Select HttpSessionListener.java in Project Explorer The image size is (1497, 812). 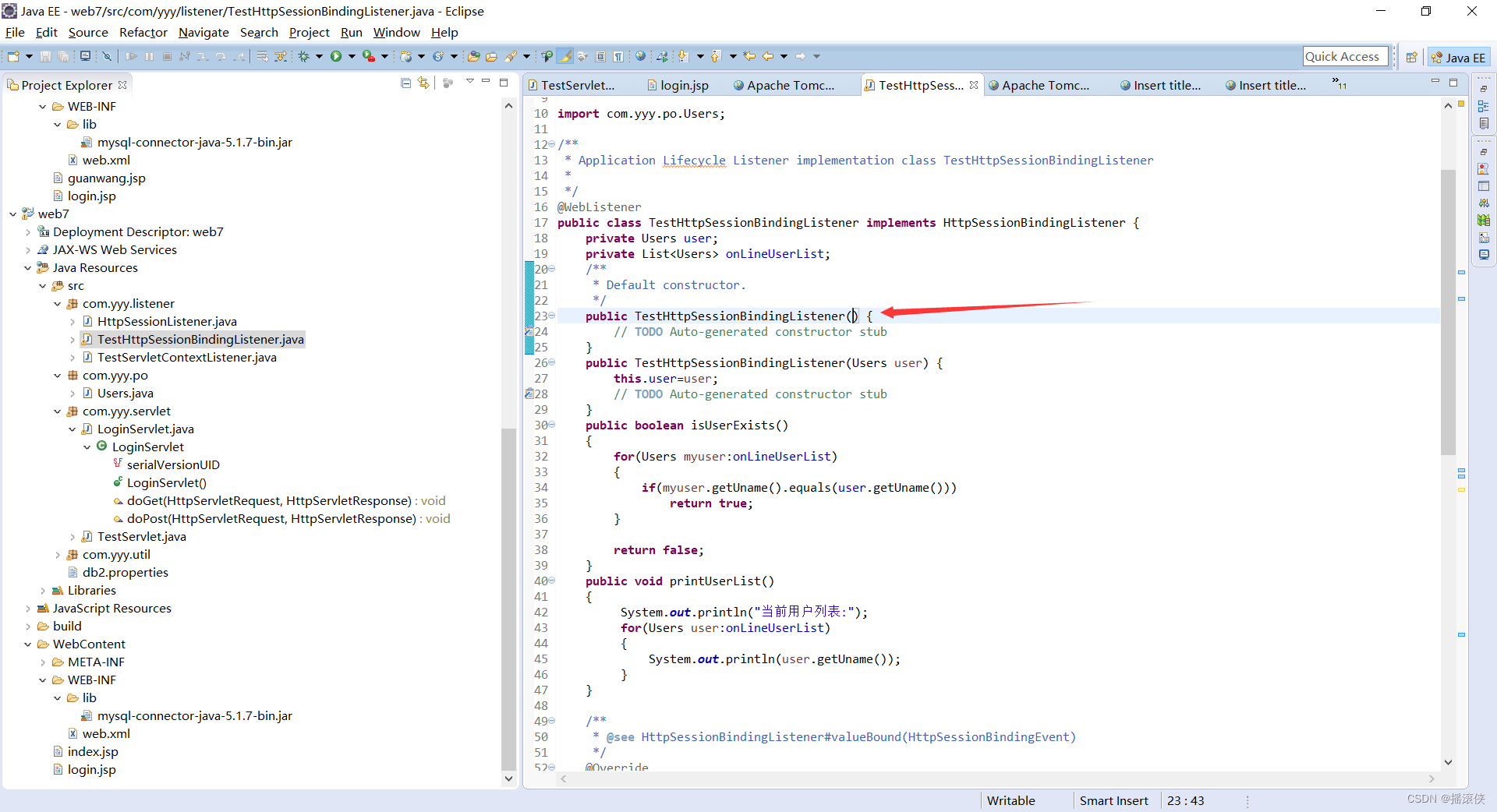pyautogui.click(x=167, y=322)
